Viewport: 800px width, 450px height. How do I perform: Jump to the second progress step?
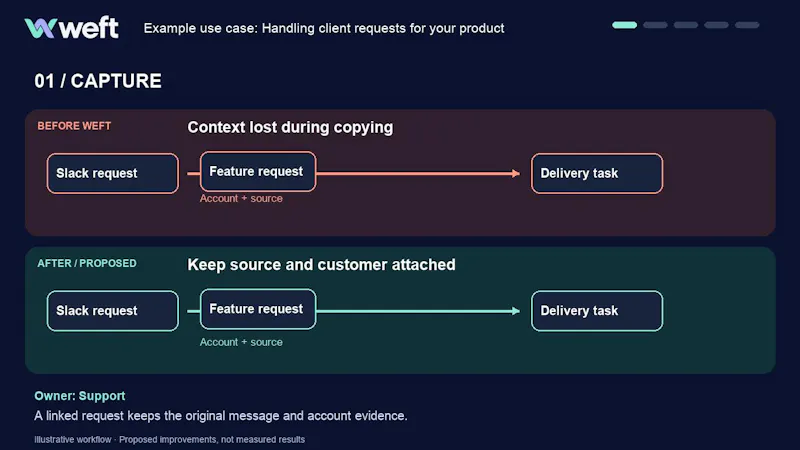click(x=655, y=25)
